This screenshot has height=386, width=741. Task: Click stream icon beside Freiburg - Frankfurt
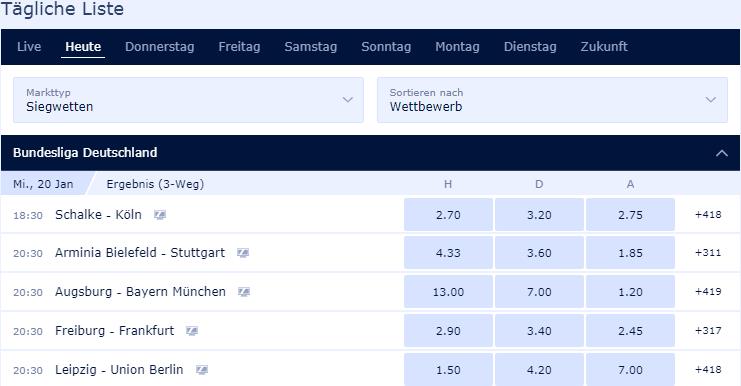coord(192,331)
